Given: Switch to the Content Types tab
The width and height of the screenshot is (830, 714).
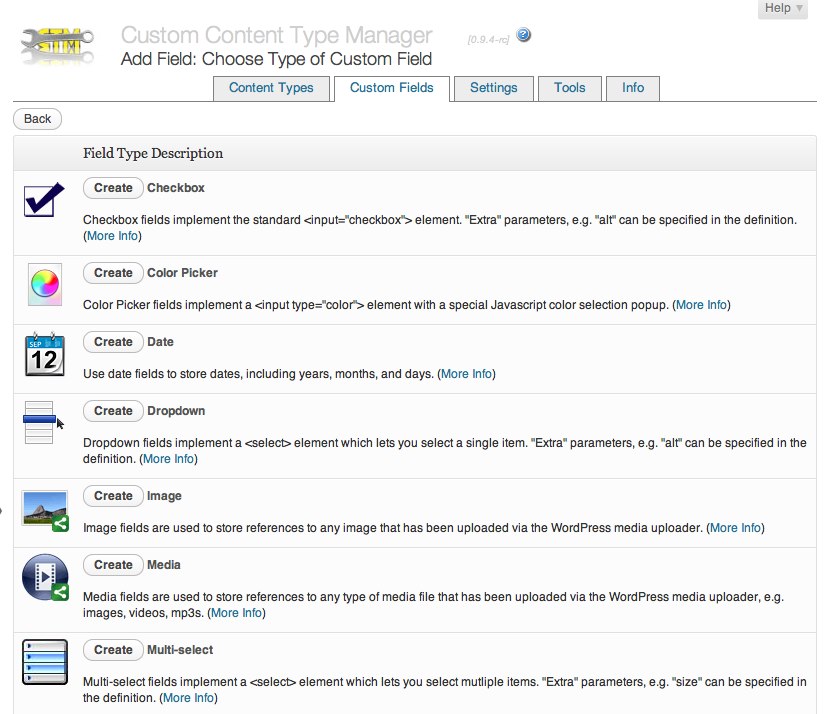Looking at the screenshot, I should (271, 88).
